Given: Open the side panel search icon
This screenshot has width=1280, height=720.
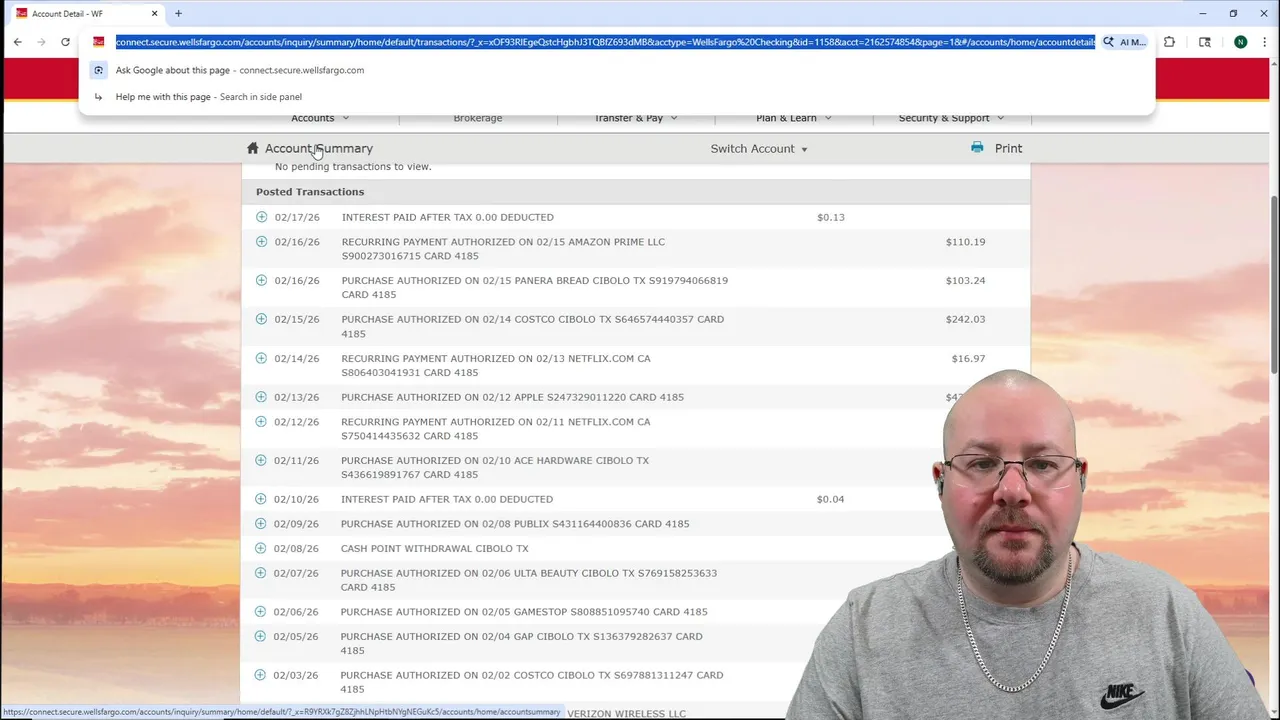Looking at the screenshot, I should (x=1204, y=42).
